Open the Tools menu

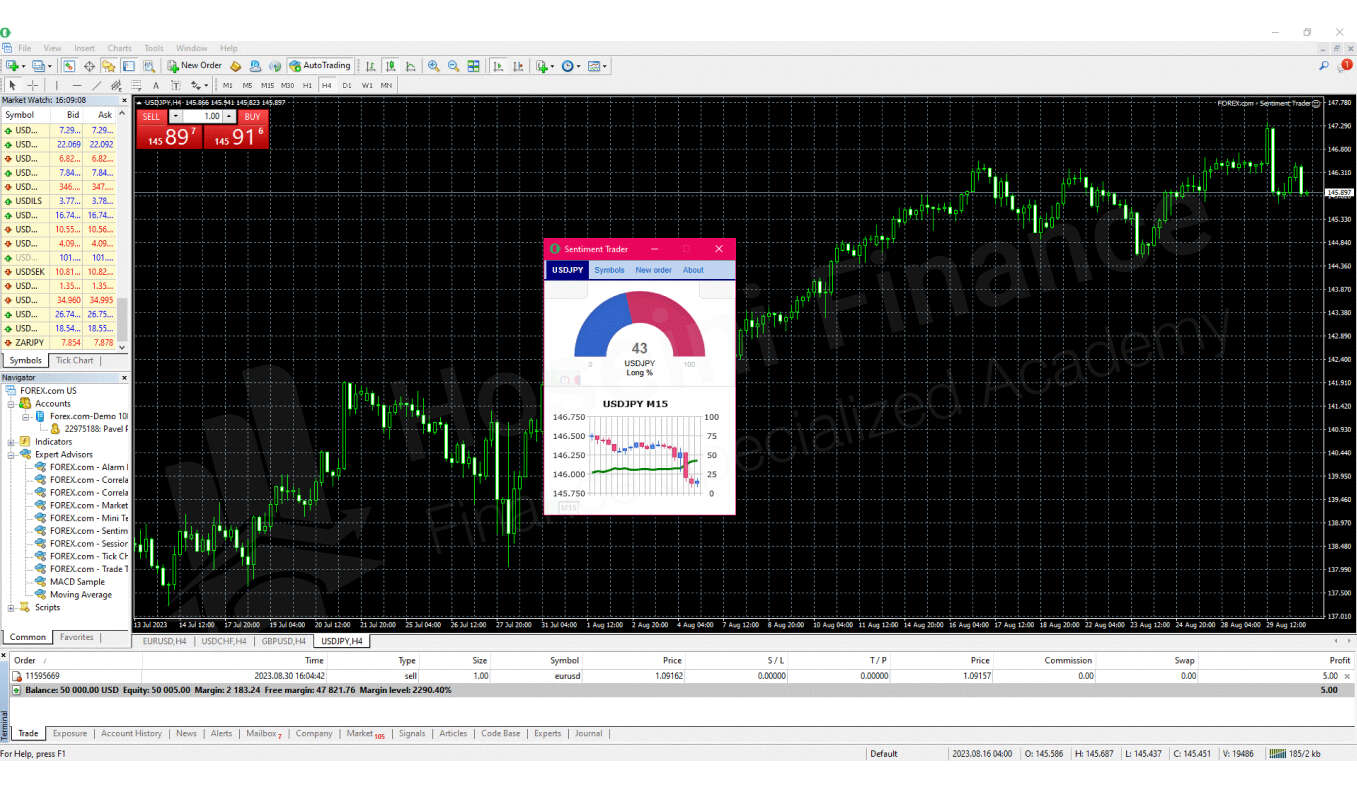pyautogui.click(x=153, y=48)
